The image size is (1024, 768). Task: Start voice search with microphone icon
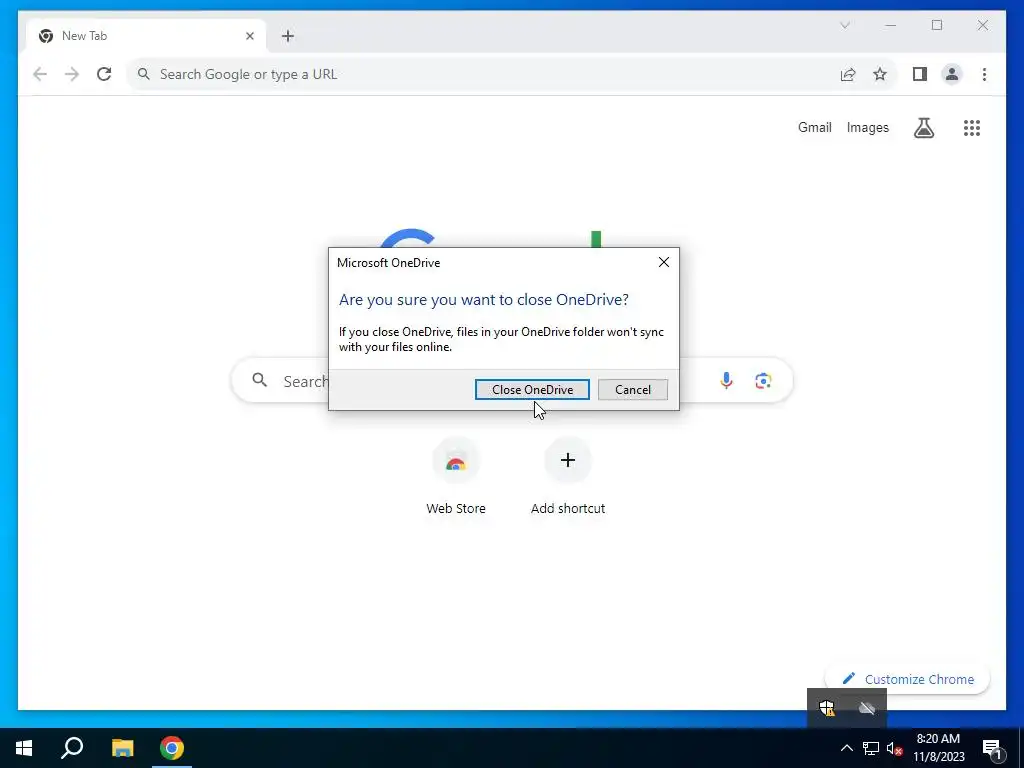(726, 380)
